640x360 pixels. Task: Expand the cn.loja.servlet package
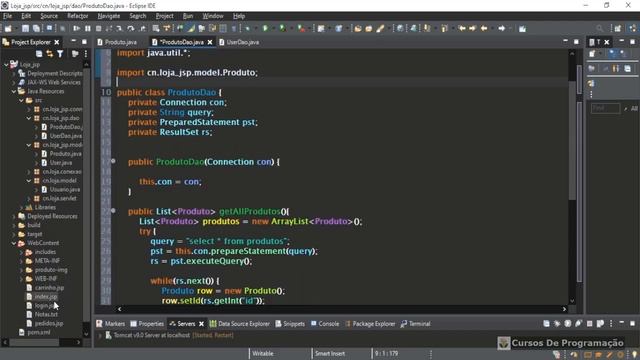[29, 198]
